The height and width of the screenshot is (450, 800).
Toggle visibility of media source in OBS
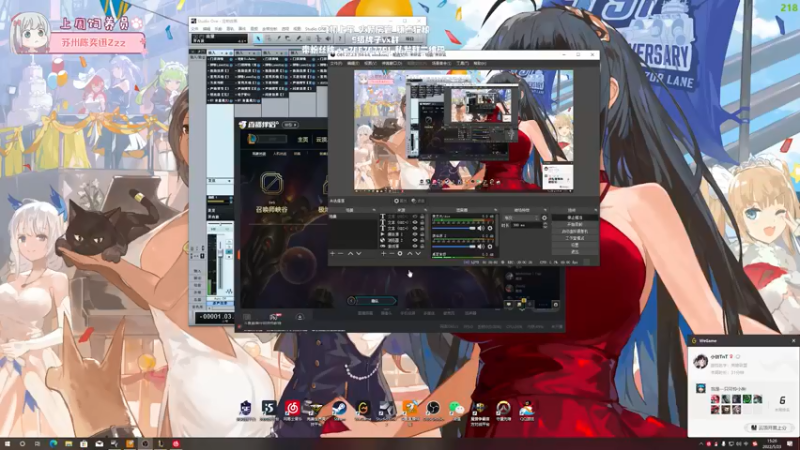tap(415, 234)
